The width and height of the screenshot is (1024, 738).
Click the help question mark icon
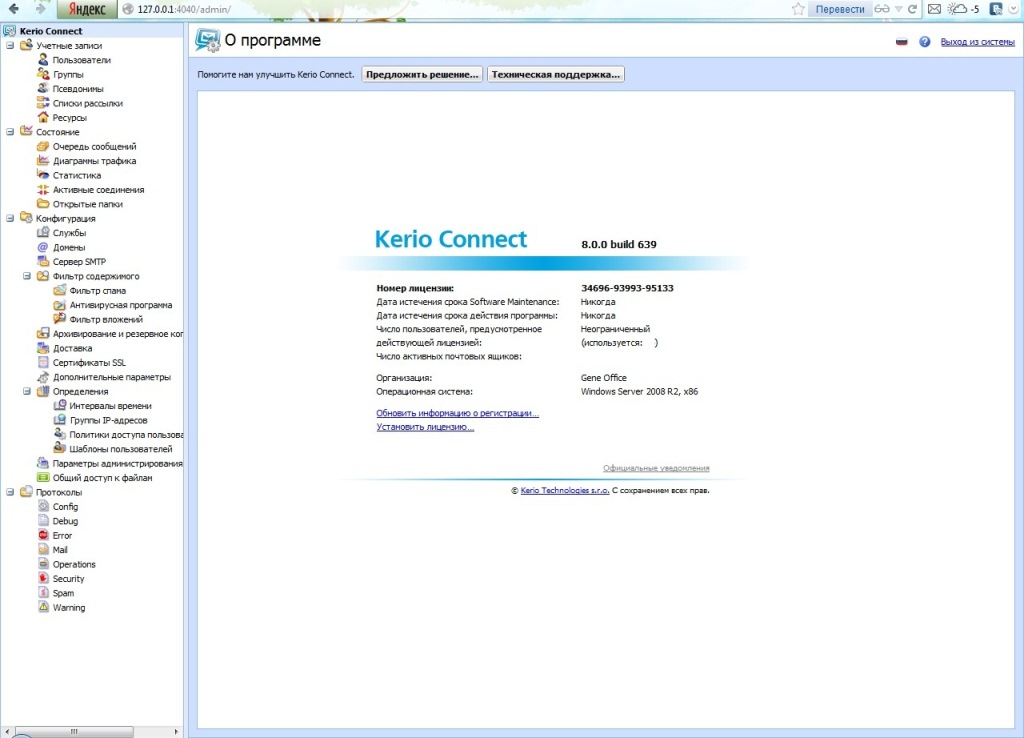tap(925, 42)
